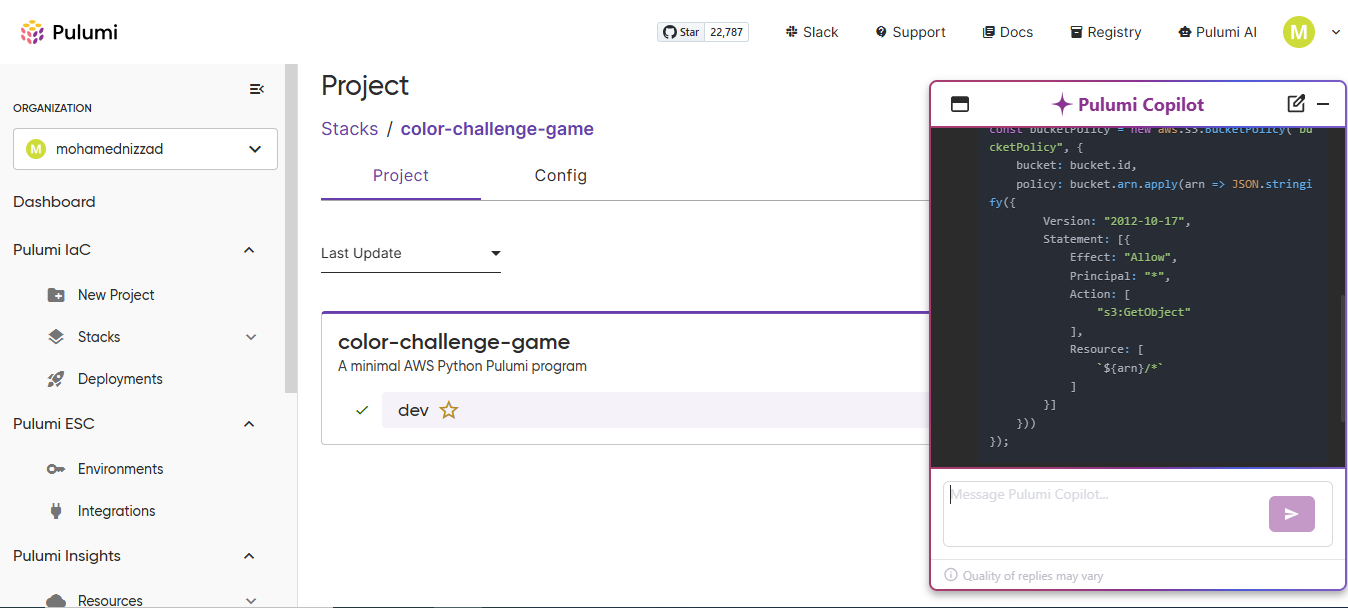Screen dimensions: 1348x608
Task: Open the mohamednizzad organization dropdown
Action: pyautogui.click(x=145, y=149)
